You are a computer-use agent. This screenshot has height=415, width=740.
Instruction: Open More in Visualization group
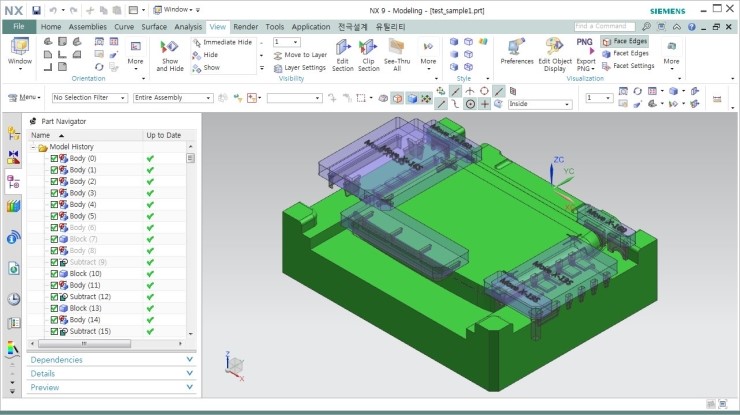point(671,54)
